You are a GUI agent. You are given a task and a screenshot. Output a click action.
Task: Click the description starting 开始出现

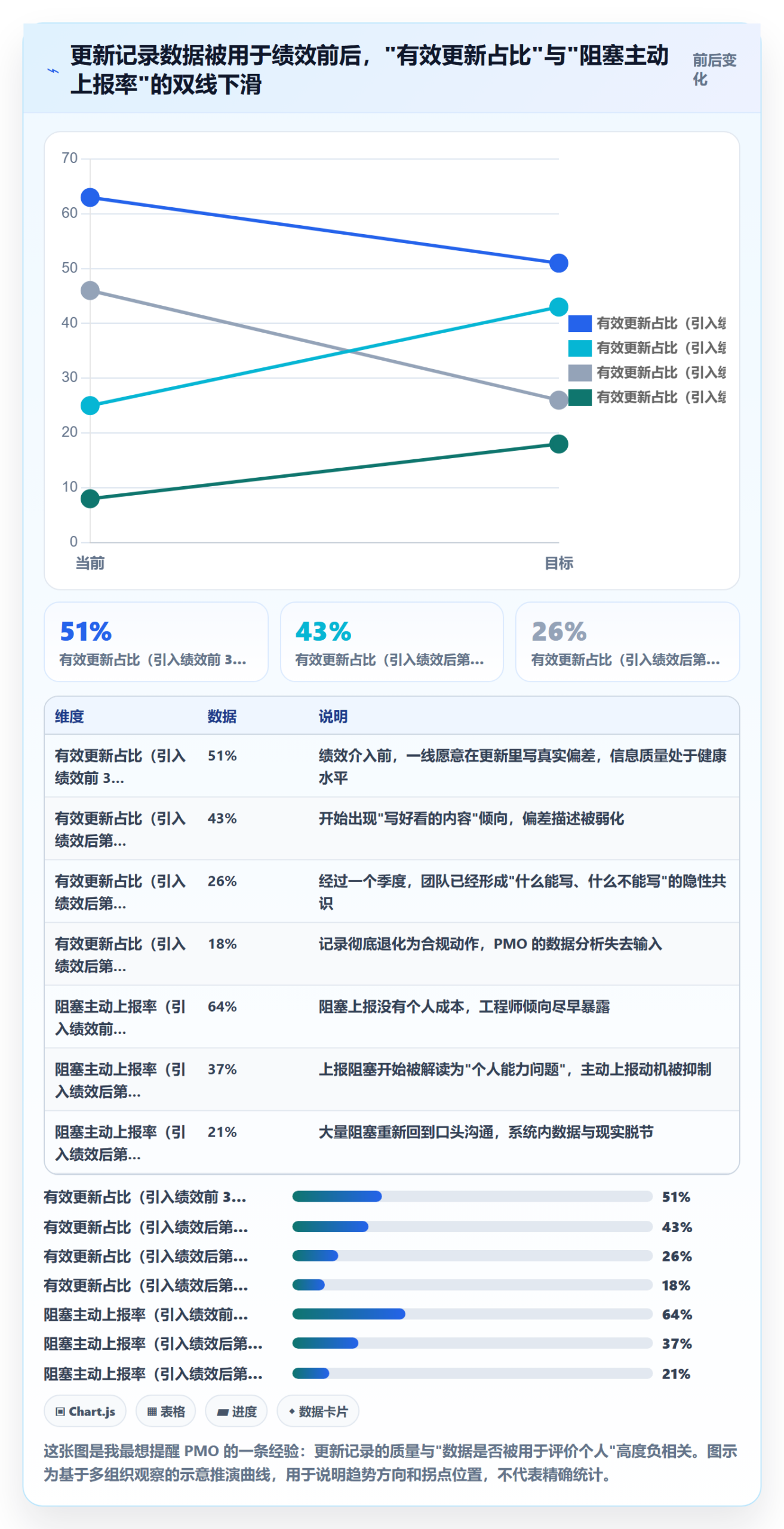coord(471,818)
